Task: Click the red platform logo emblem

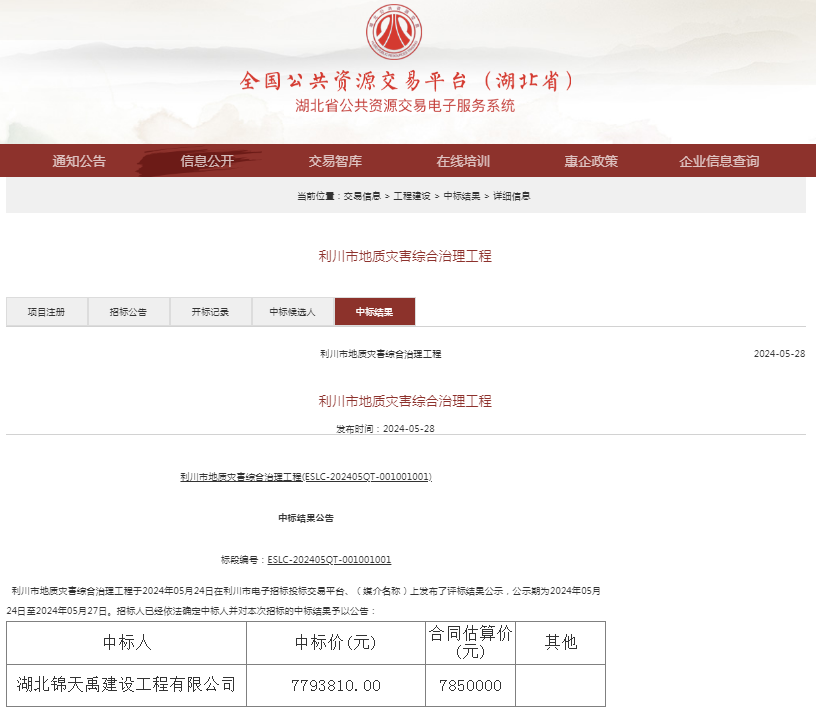Action: [394, 31]
